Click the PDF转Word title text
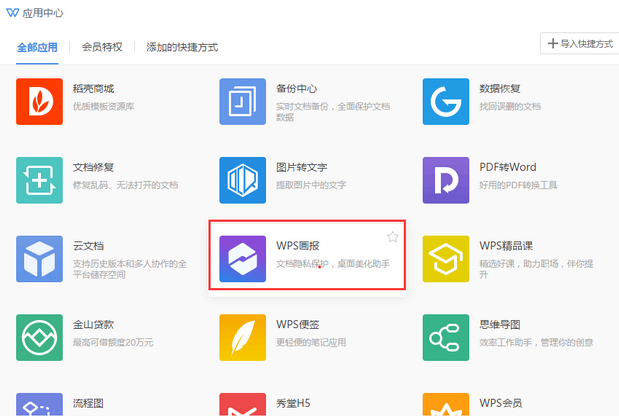 click(x=508, y=167)
